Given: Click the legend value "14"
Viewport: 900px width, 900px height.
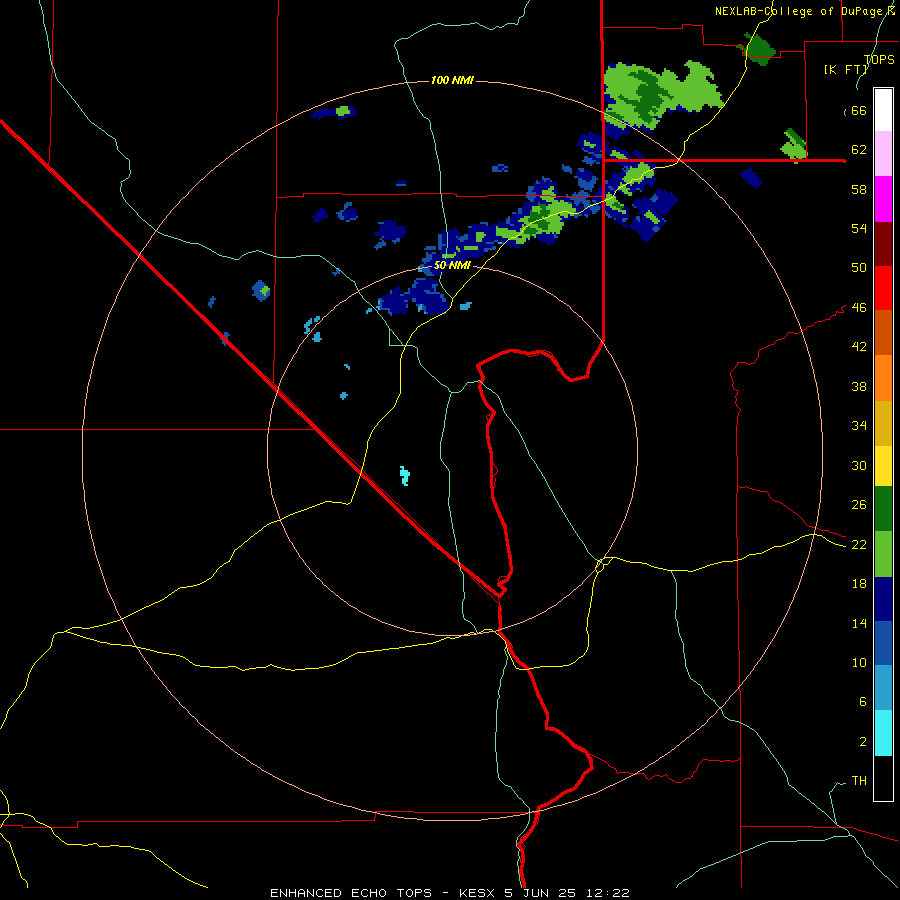Looking at the screenshot, I should pos(859,623).
